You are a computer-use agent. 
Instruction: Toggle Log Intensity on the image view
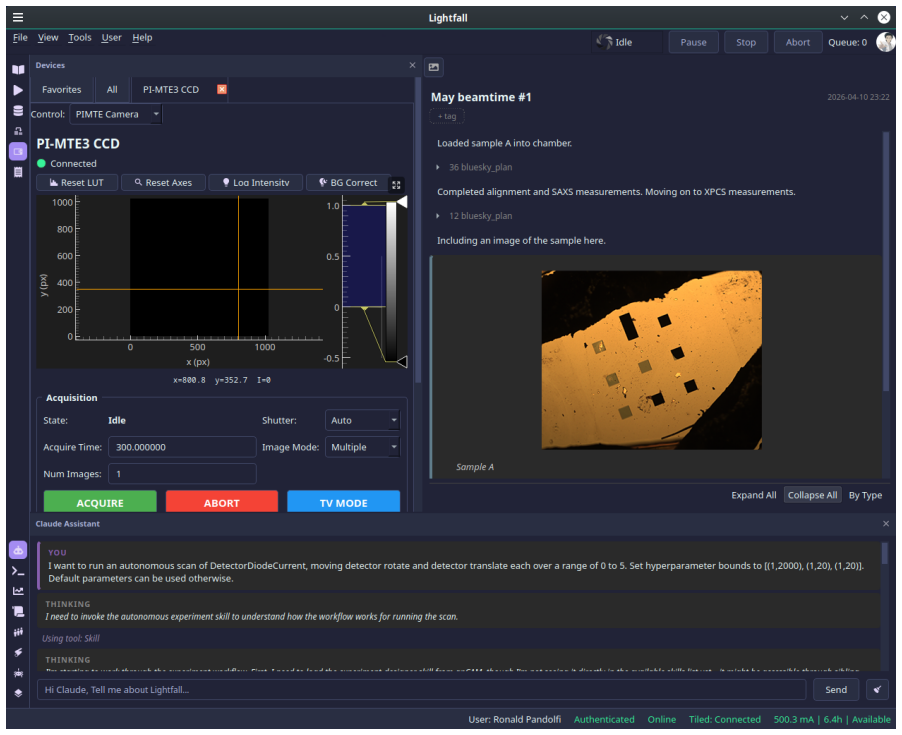[255, 182]
